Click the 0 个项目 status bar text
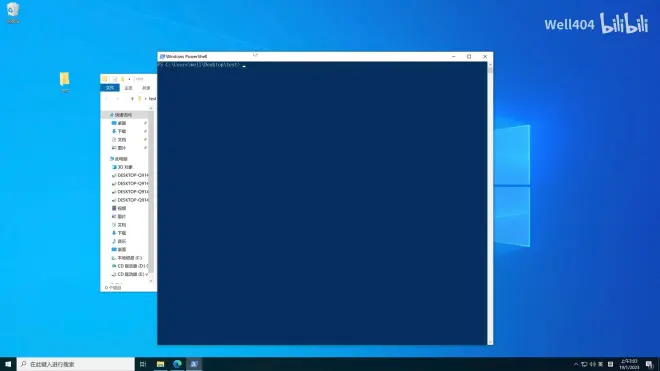This screenshot has width=660, height=371. click(113, 288)
